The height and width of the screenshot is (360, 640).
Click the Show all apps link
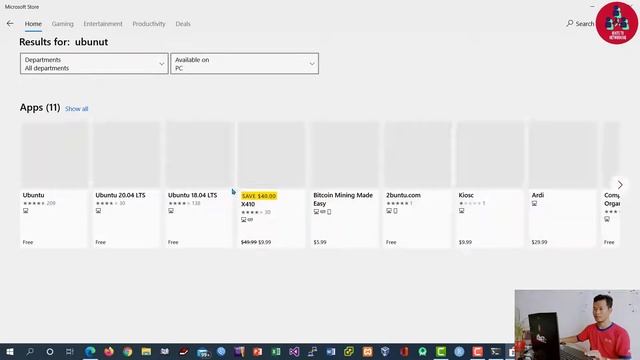(x=76, y=109)
